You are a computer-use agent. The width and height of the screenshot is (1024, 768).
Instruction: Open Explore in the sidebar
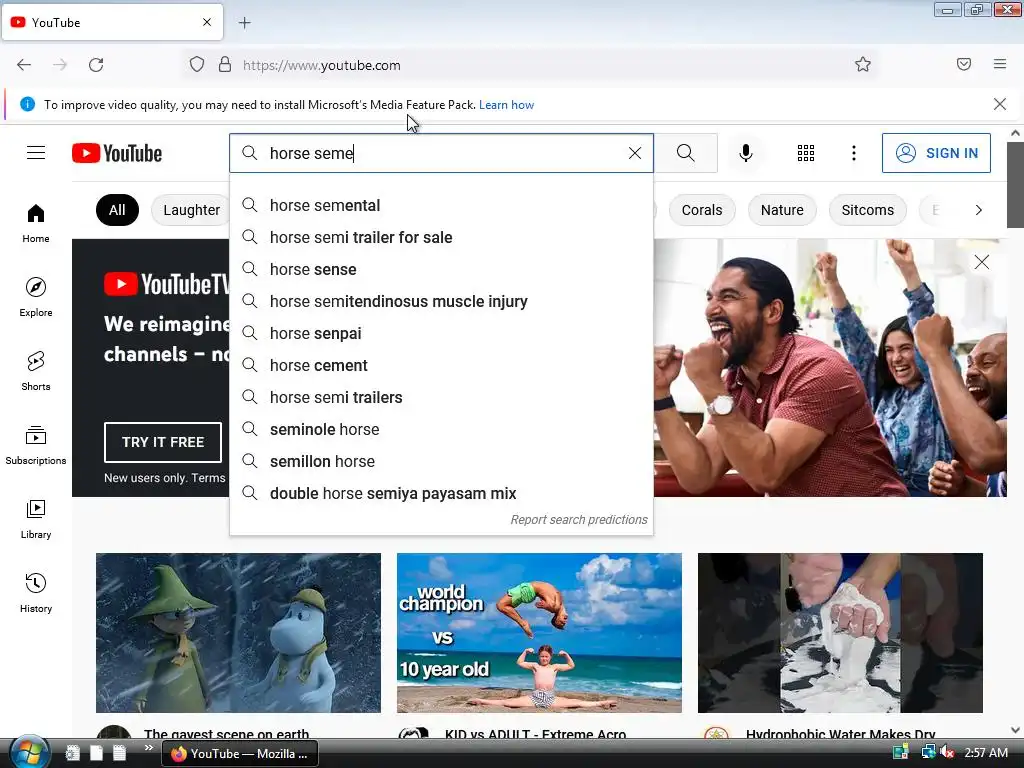pyautogui.click(x=36, y=297)
